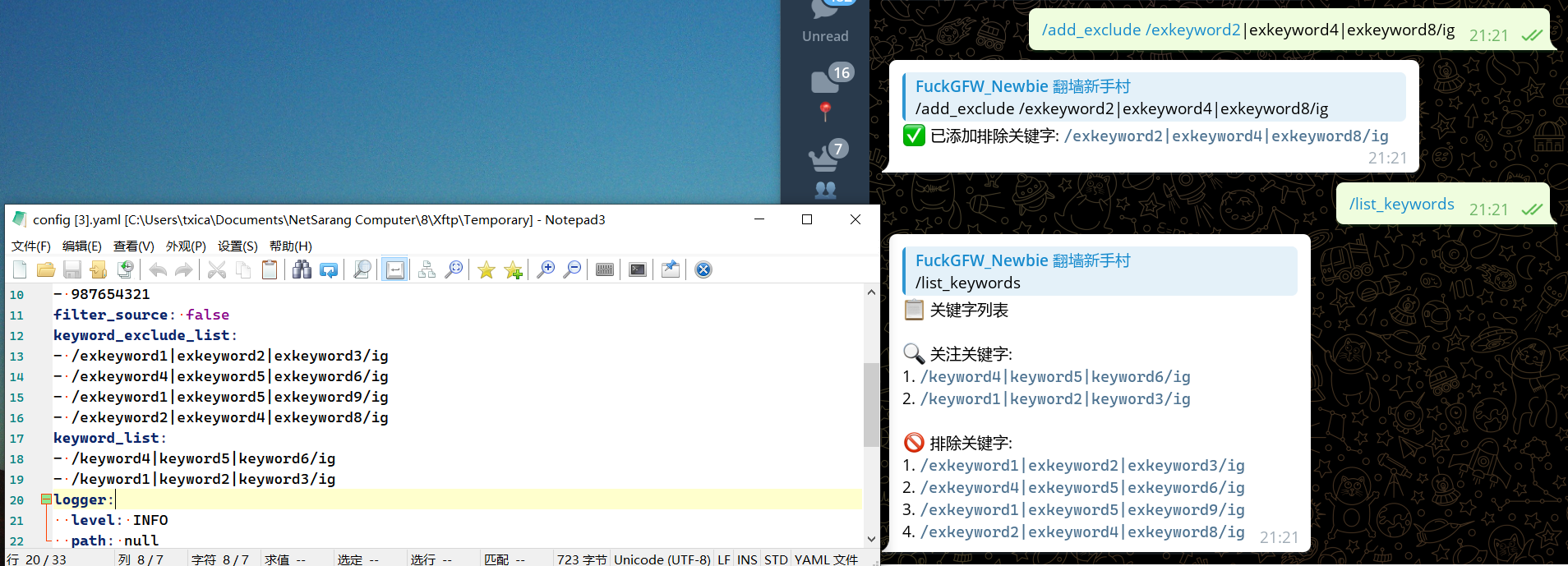Open a file using the folder icon
The image size is (1568, 566).
tap(46, 269)
